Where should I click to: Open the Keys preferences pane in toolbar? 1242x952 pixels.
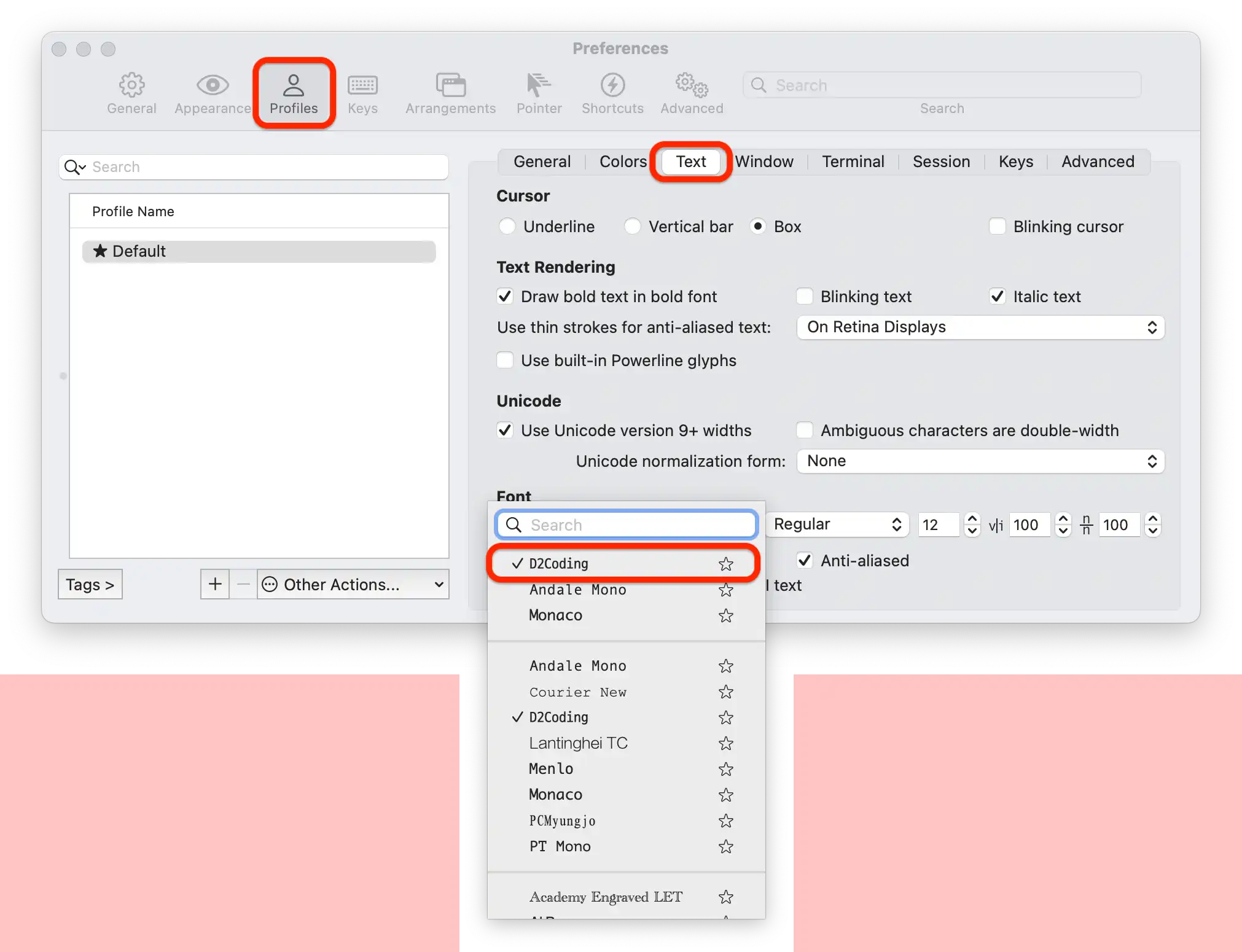(x=362, y=93)
